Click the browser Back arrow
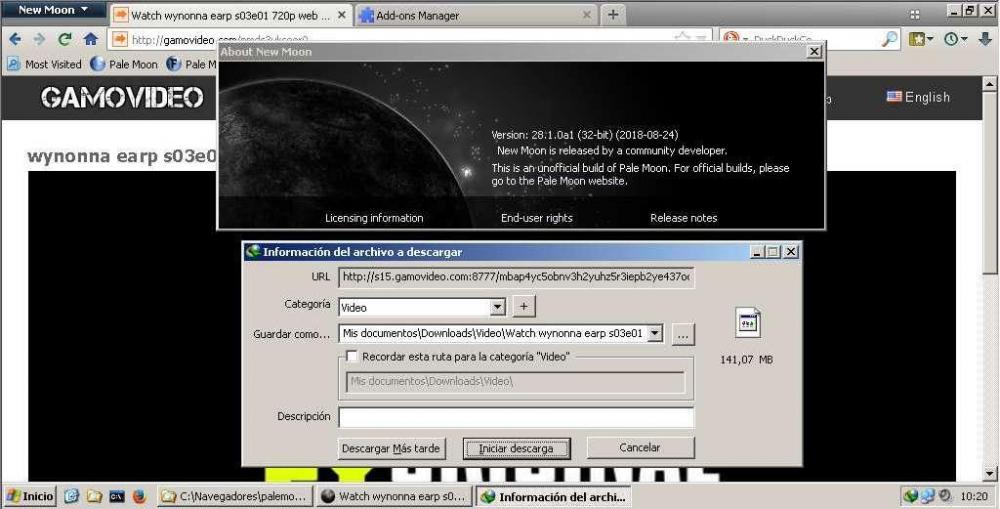 [15, 39]
